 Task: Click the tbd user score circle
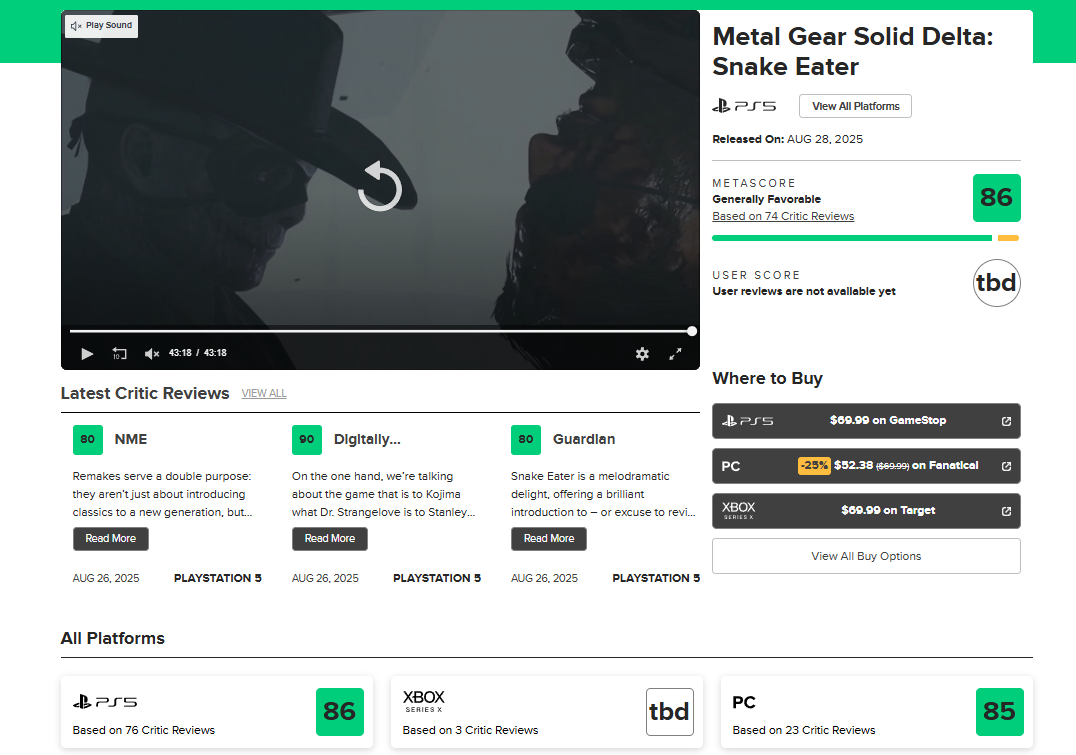point(996,283)
